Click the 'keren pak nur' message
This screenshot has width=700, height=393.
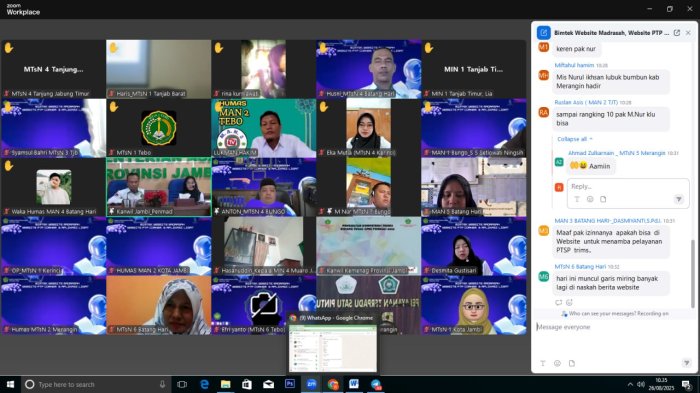pos(576,49)
